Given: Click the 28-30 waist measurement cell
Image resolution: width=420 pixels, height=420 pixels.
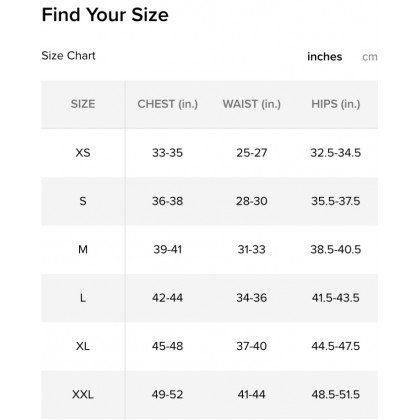Looking at the screenshot, I should coord(252,201).
